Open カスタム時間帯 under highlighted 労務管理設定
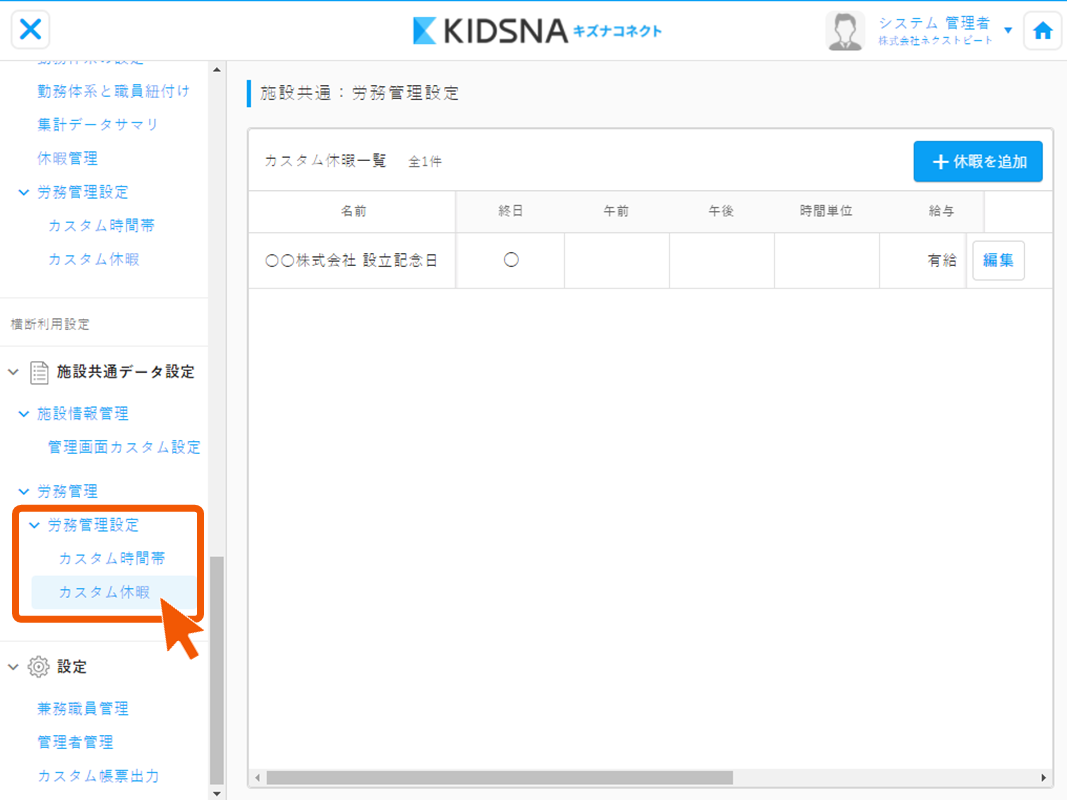The image size is (1067, 800). 112,558
